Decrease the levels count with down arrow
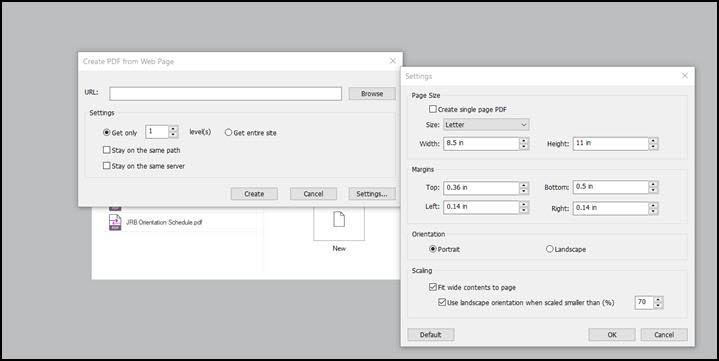This screenshot has height=361, width=719. click(x=173, y=135)
